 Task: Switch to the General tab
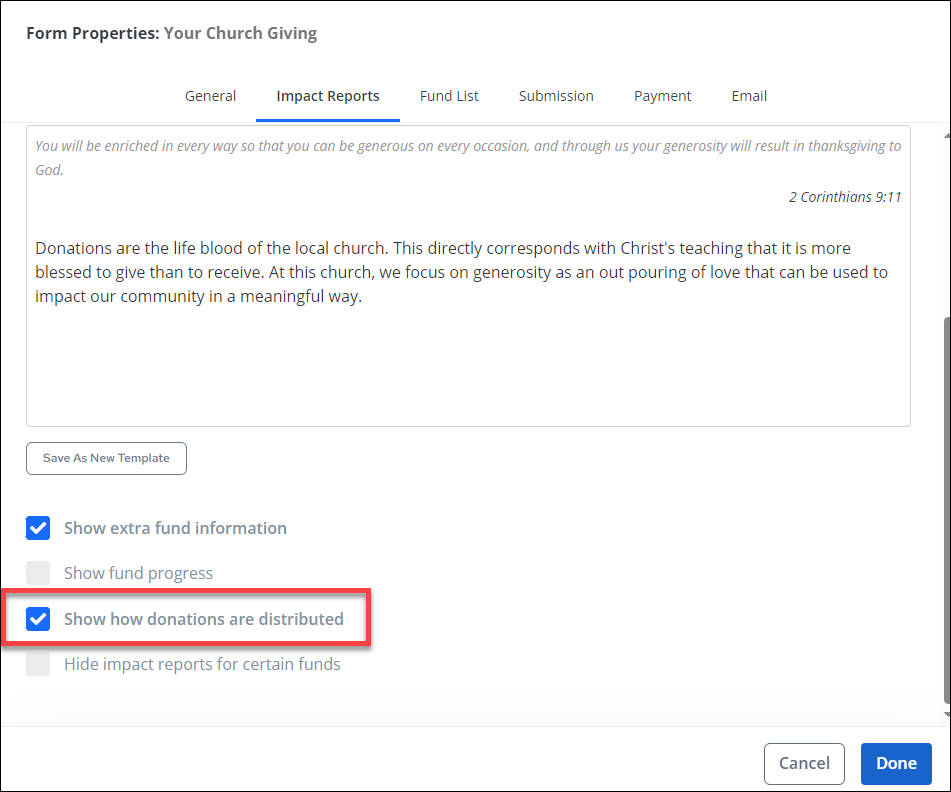(x=210, y=96)
